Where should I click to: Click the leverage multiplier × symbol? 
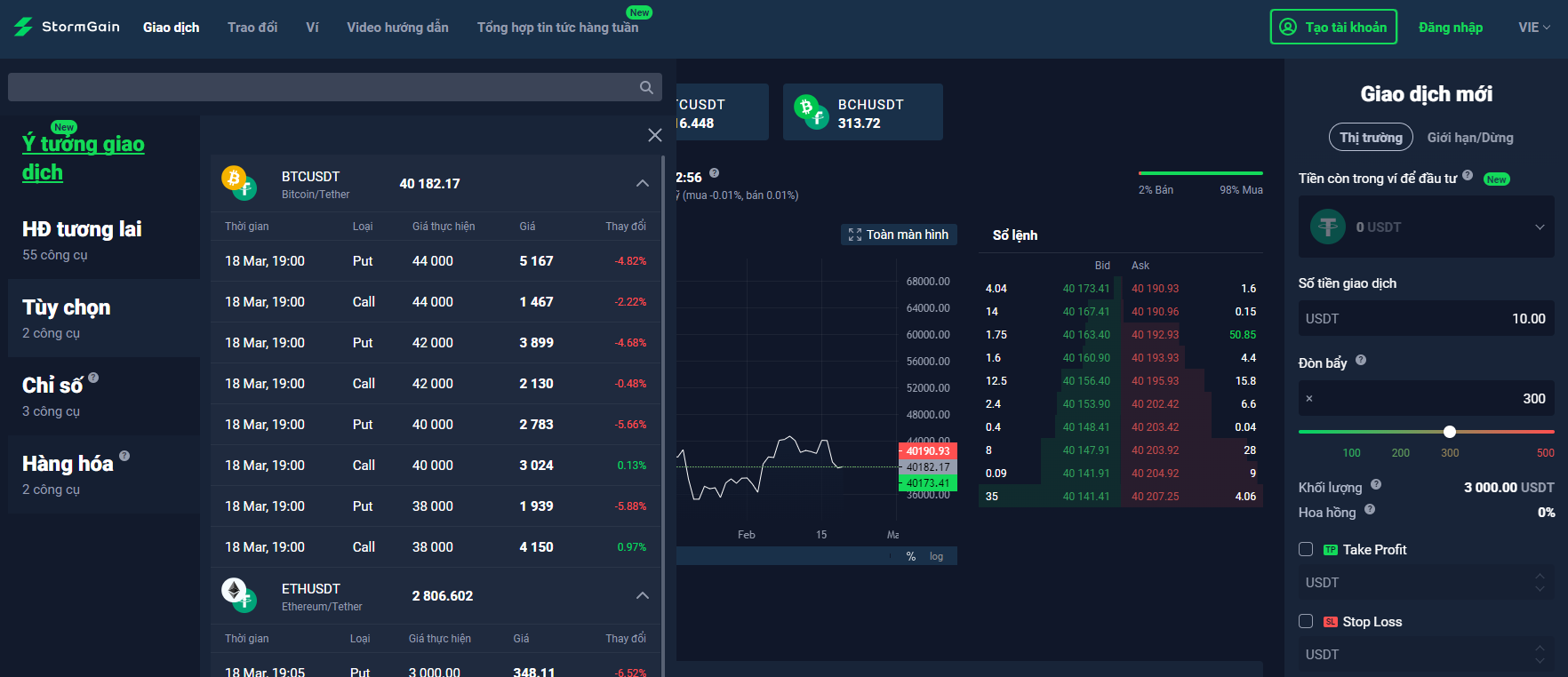(x=1309, y=399)
